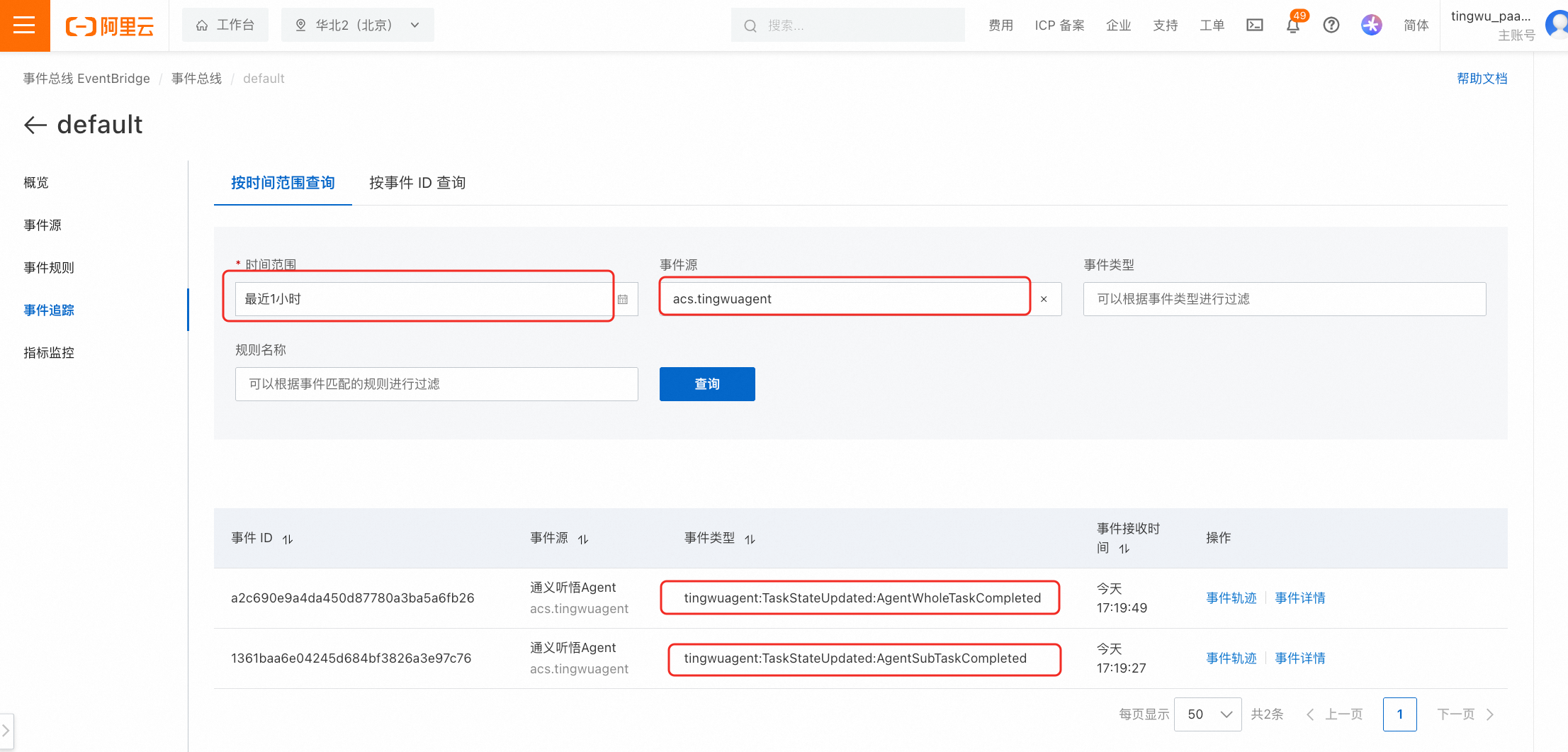The height and width of the screenshot is (752, 1568).
Task: Open 指标监控 in the sidebar
Action: [x=49, y=353]
